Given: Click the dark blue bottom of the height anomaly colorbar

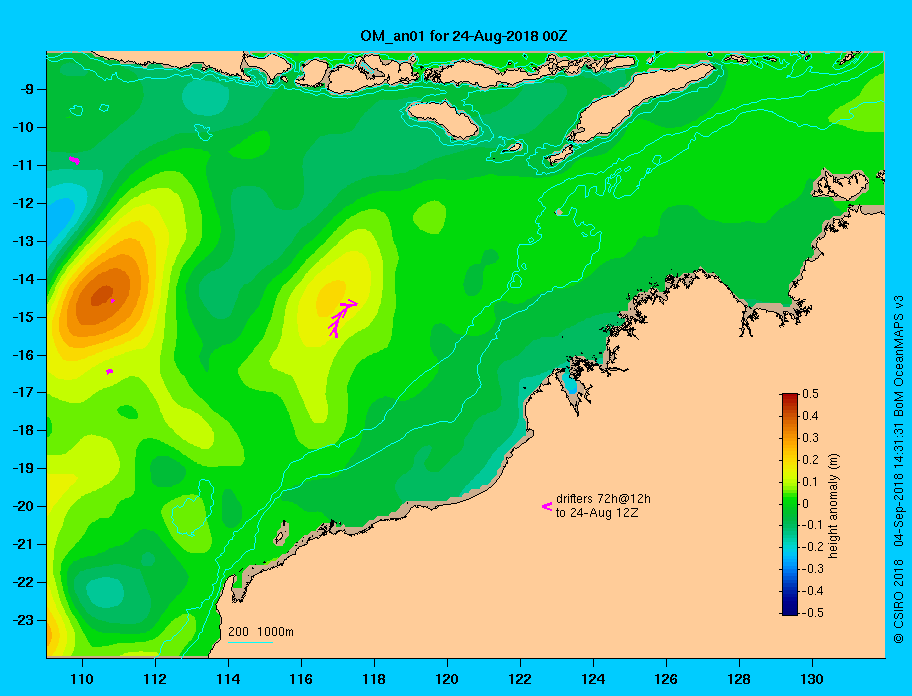Looking at the screenshot, I should pyautogui.click(x=790, y=610).
